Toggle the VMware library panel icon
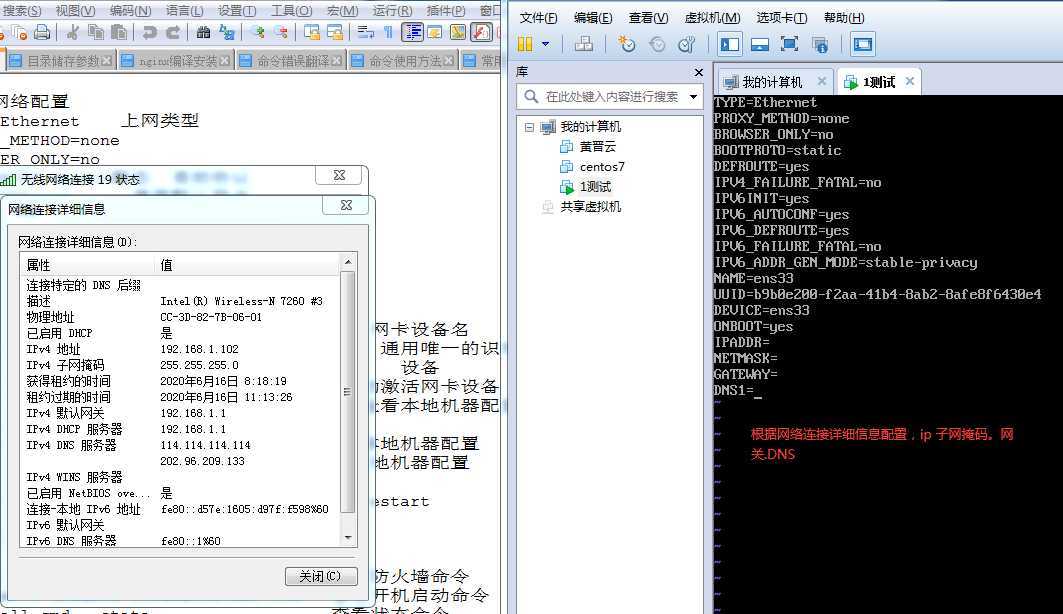The height and width of the screenshot is (614, 1063). coord(729,45)
